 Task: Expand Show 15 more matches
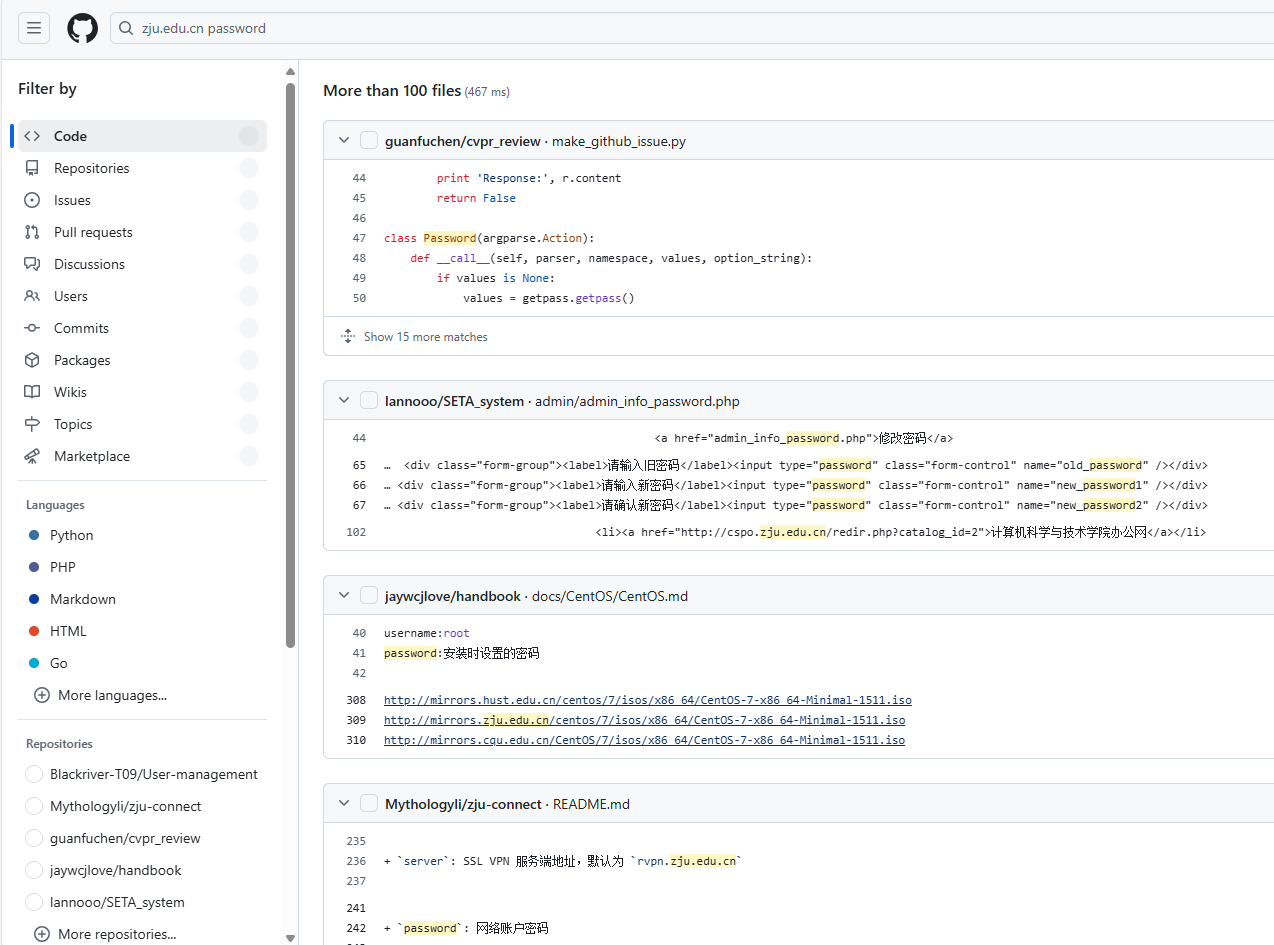(425, 337)
